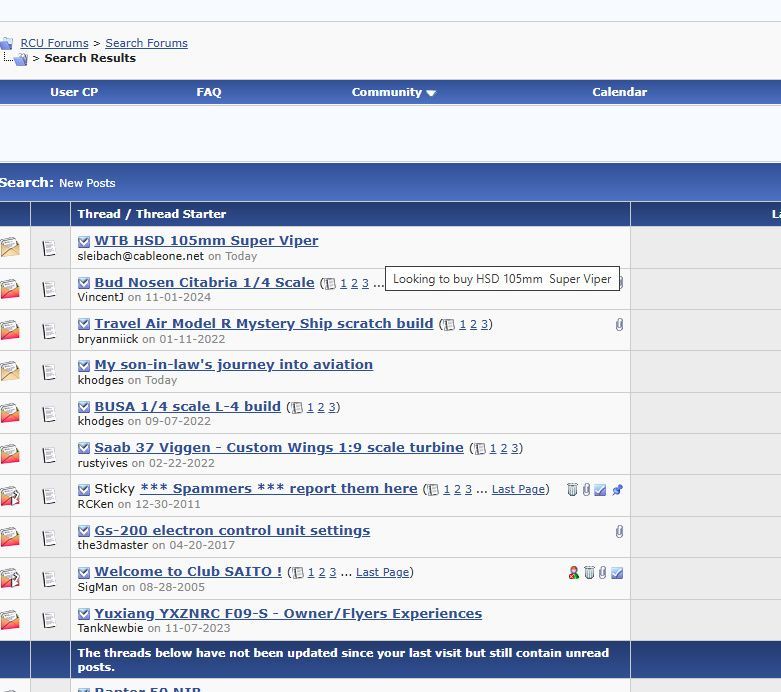781x692 pixels.
Task: Click the multi-page icon next to Saab 37 Viggen
Action: click(x=480, y=449)
